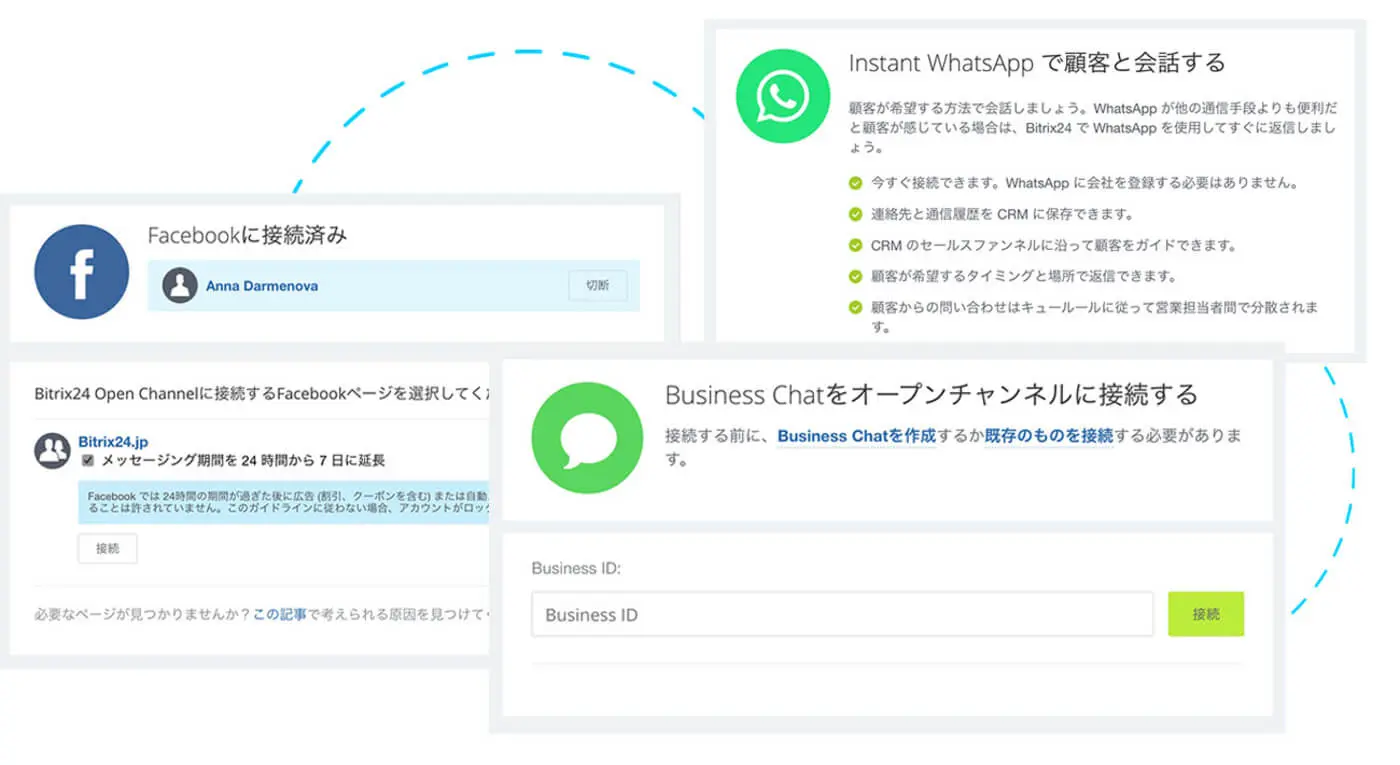Click the checkmark beside 顧客が希望するタイミング
The height and width of the screenshot is (765, 1400).
[855, 276]
